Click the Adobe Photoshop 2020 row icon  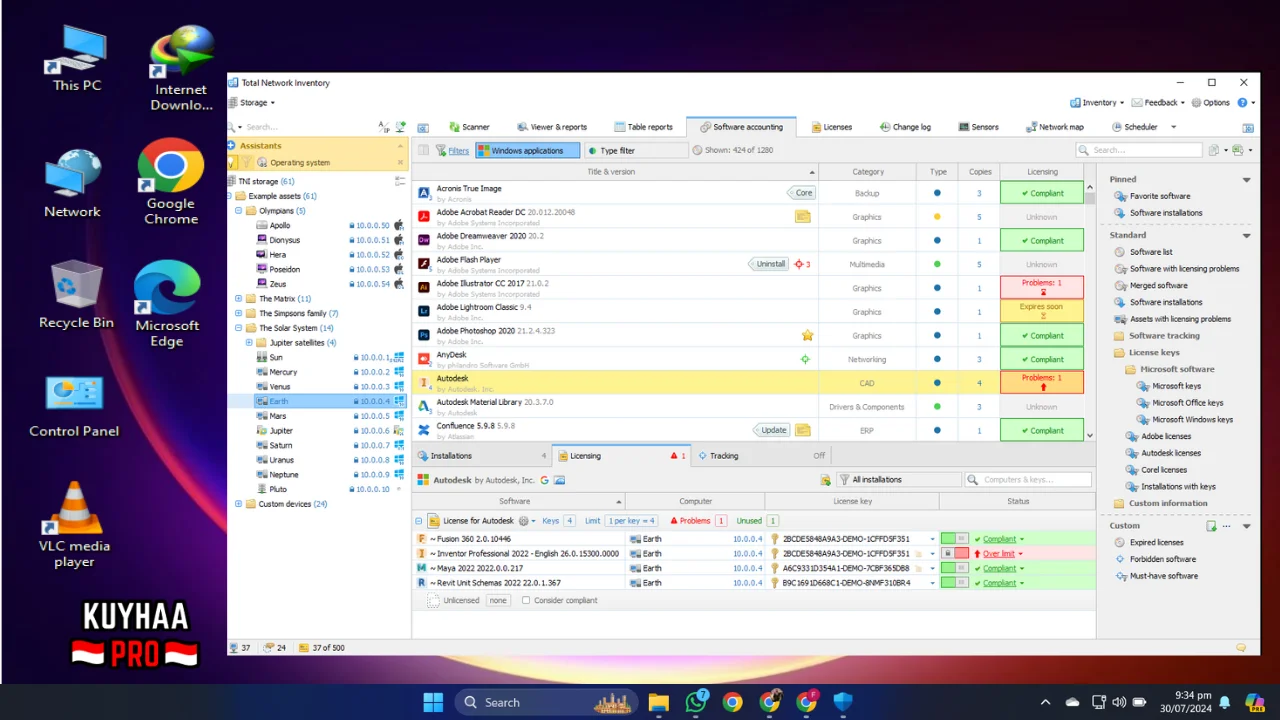(x=424, y=336)
